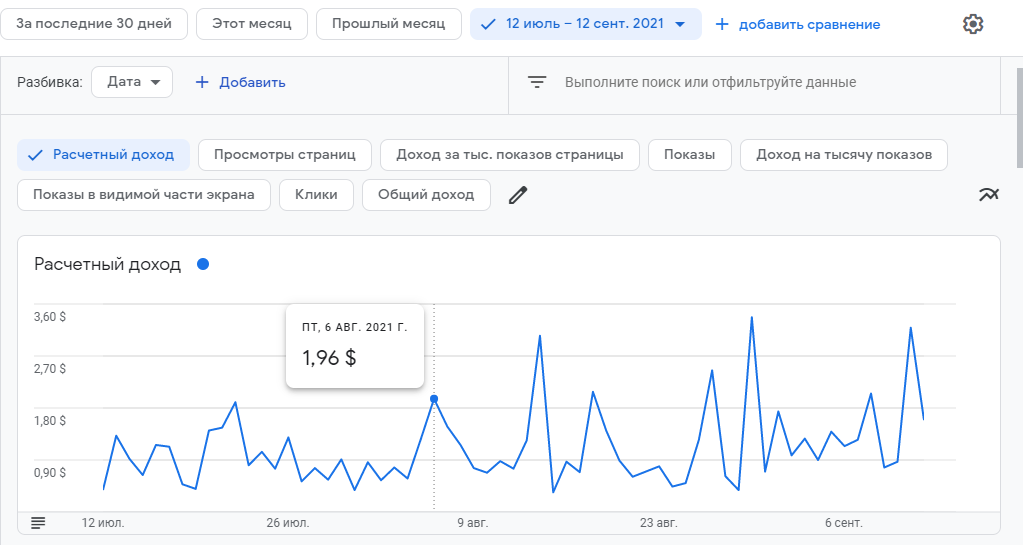
Task: Toggle the Расчетный доход metric chip
Action: pyautogui.click(x=102, y=155)
